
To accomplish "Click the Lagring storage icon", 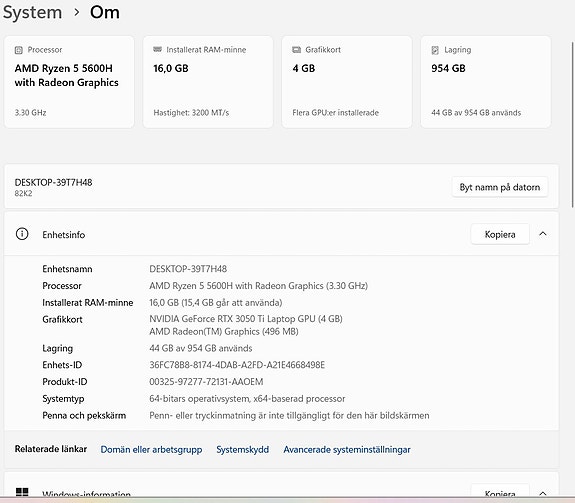I will coord(435,50).
